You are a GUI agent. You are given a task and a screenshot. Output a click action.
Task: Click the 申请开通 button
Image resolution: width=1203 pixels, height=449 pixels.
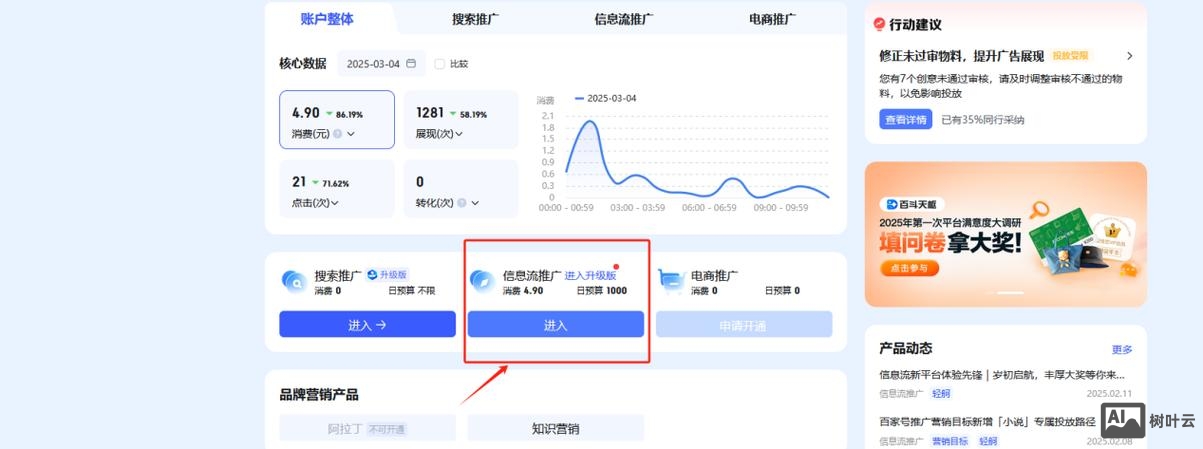(x=744, y=325)
